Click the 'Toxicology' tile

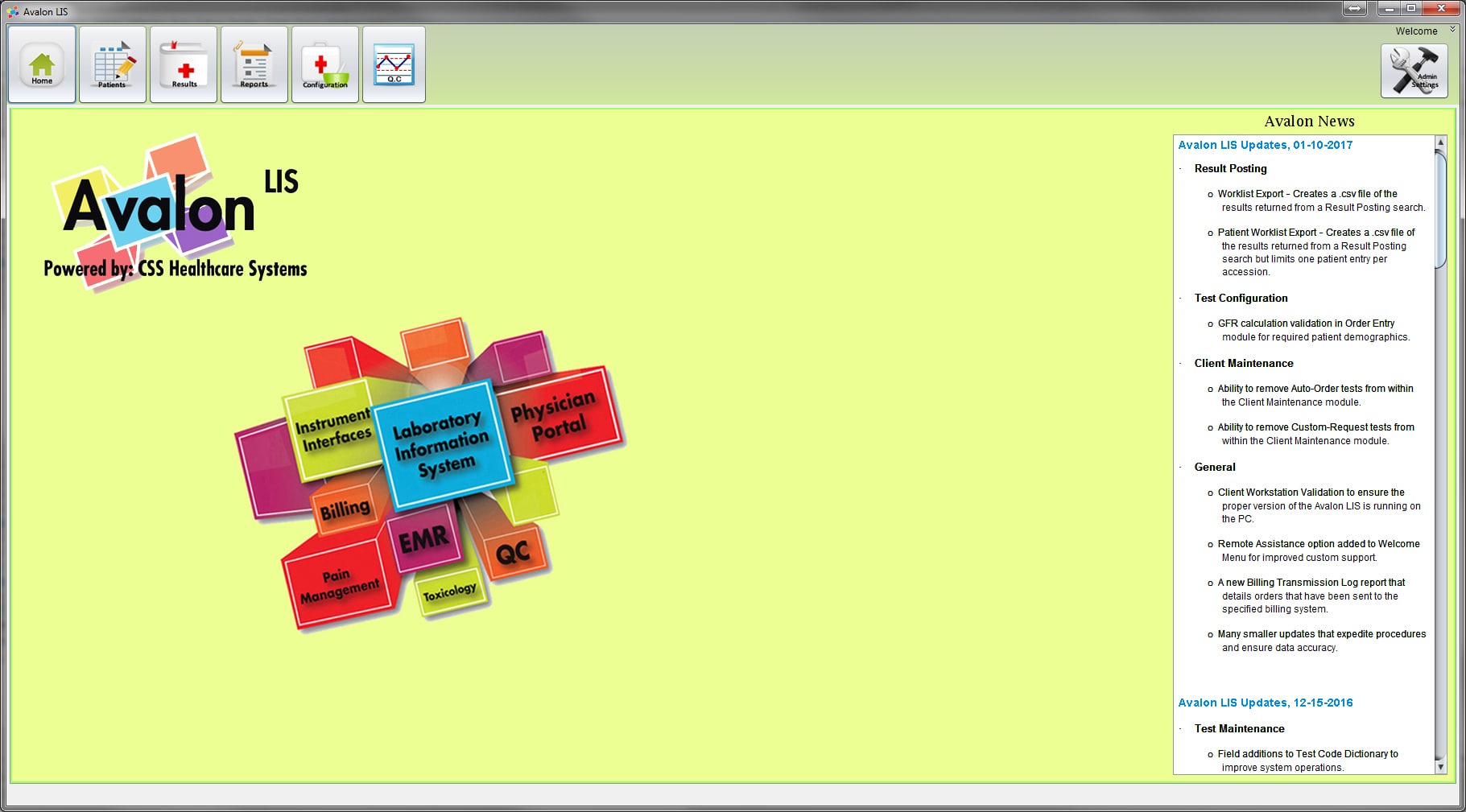click(450, 593)
